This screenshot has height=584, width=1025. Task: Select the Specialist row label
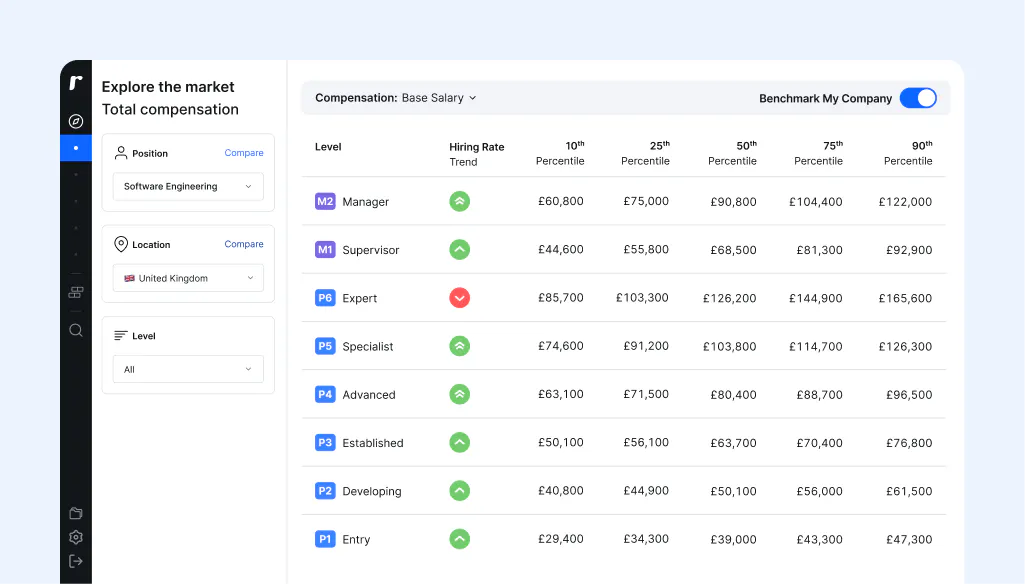click(x=367, y=347)
